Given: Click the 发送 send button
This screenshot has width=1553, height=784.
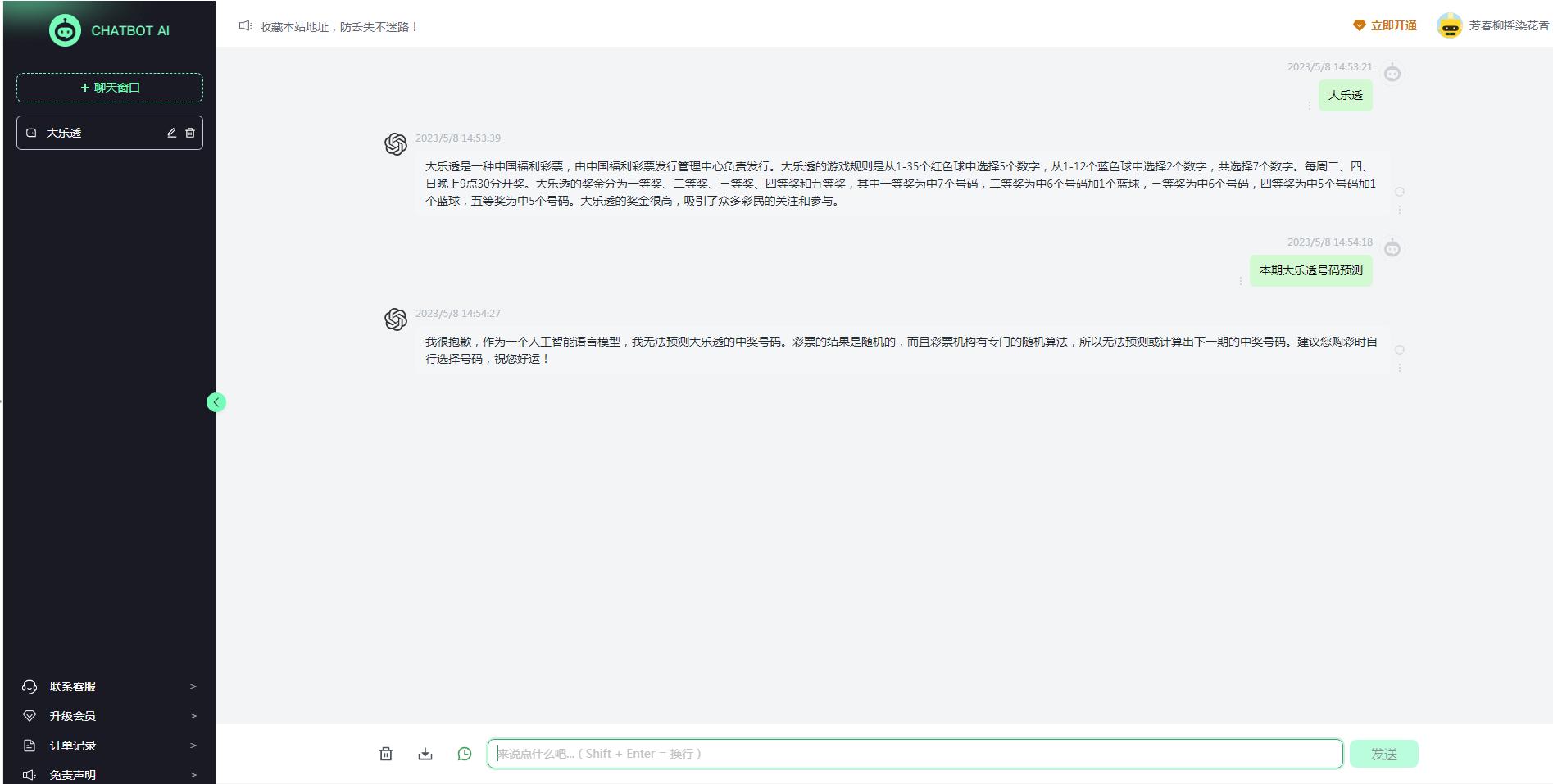Looking at the screenshot, I should (1384, 753).
